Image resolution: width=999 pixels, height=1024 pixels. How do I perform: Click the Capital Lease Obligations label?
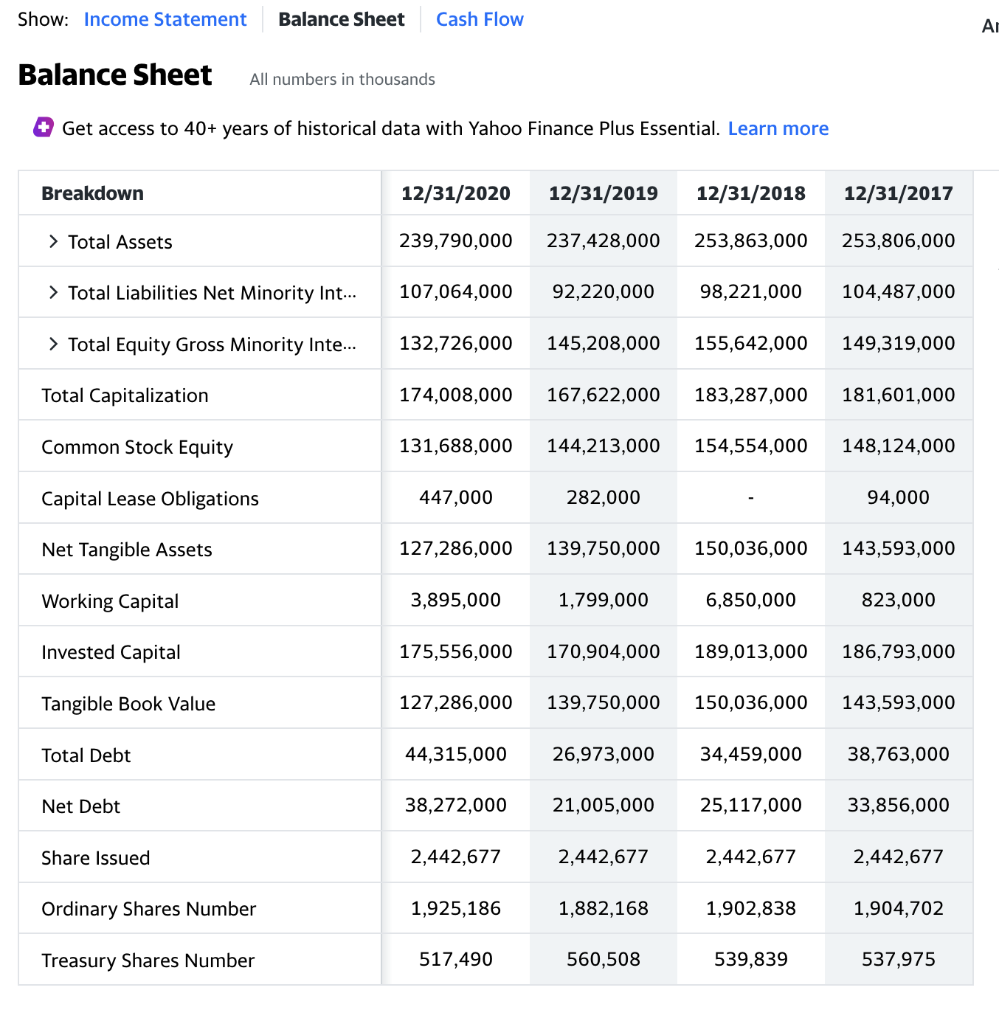(150, 499)
